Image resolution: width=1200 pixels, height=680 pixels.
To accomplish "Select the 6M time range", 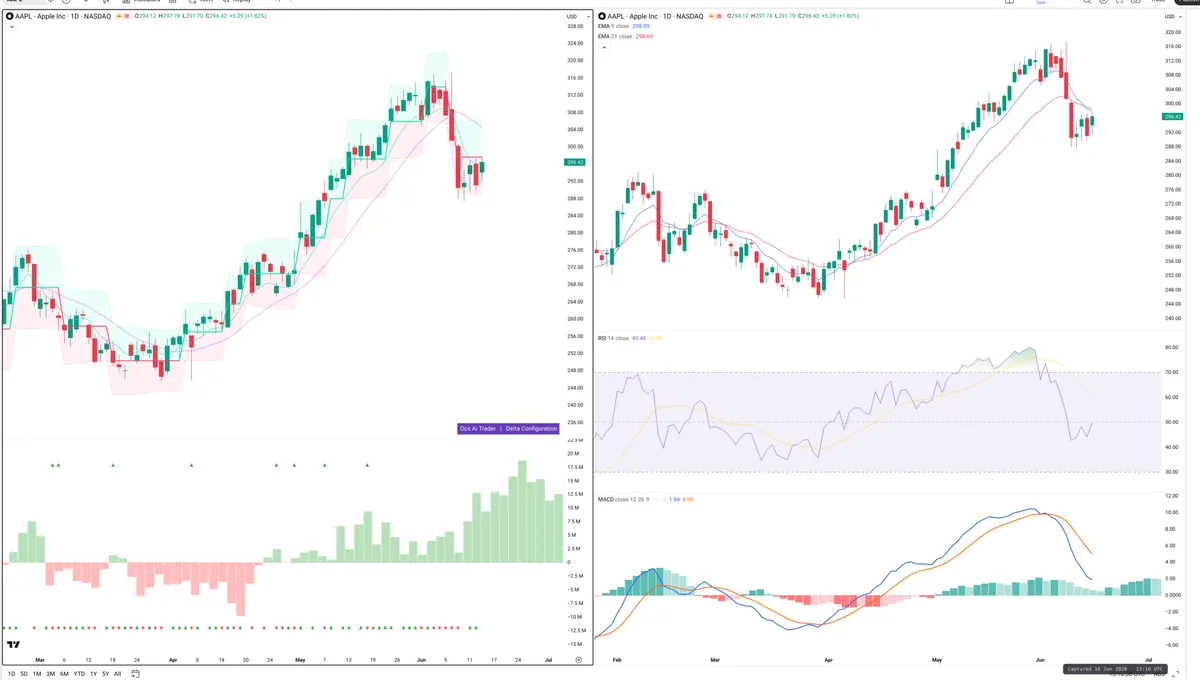I will [x=64, y=674].
